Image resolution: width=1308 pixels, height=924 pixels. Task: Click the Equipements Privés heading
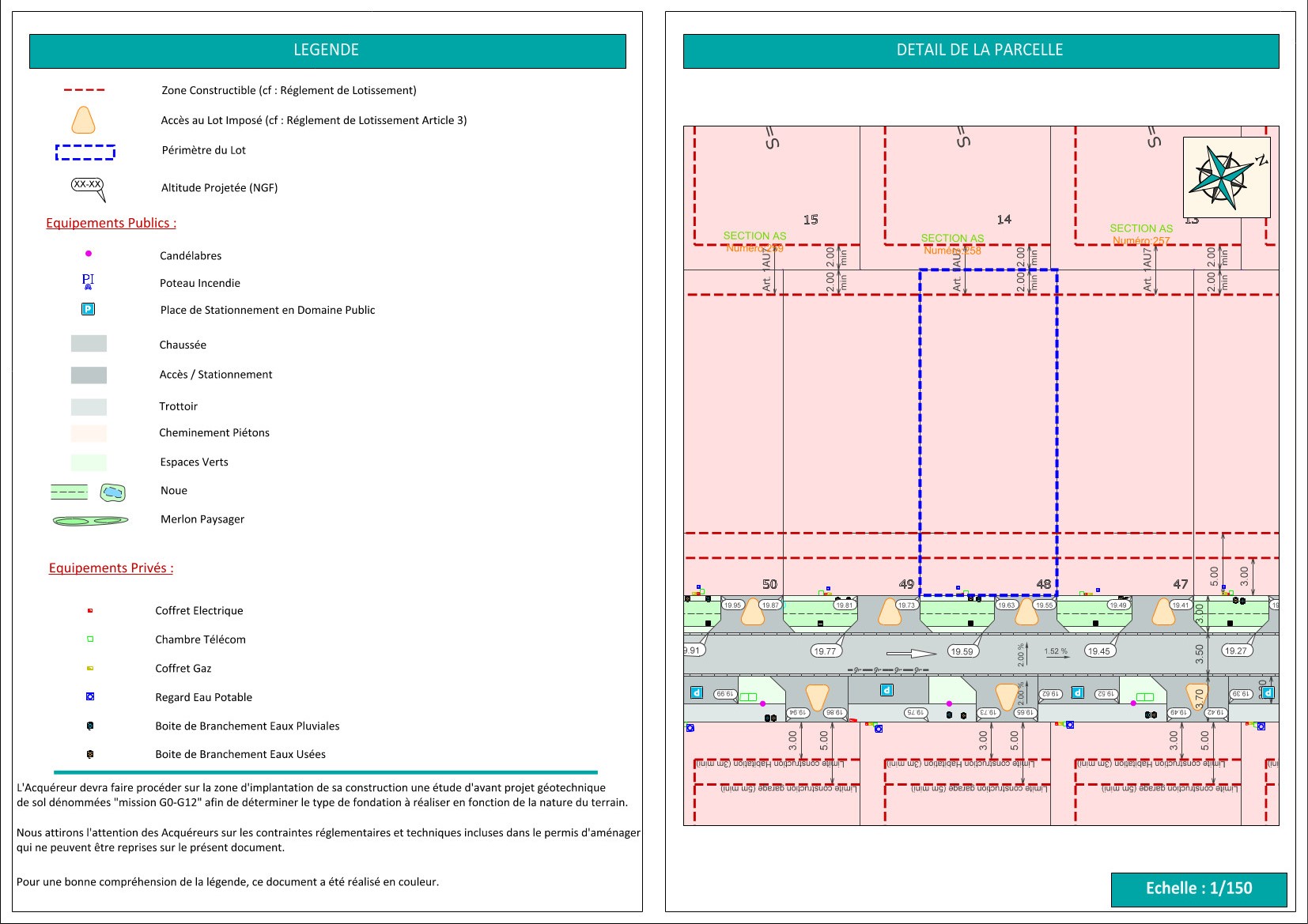(111, 568)
